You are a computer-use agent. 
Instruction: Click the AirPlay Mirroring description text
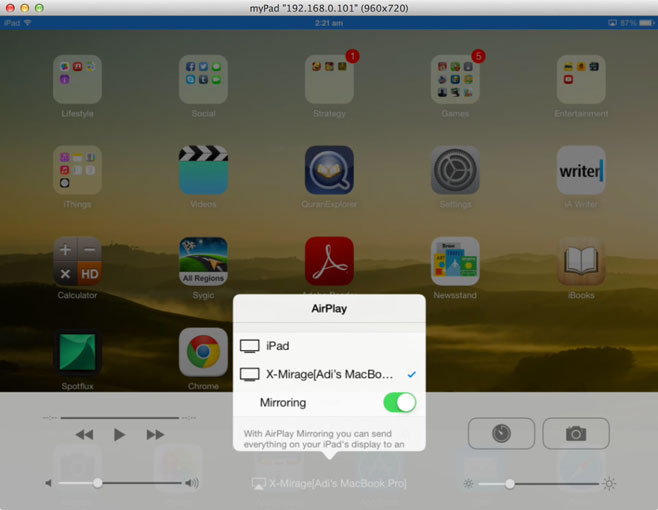324,439
